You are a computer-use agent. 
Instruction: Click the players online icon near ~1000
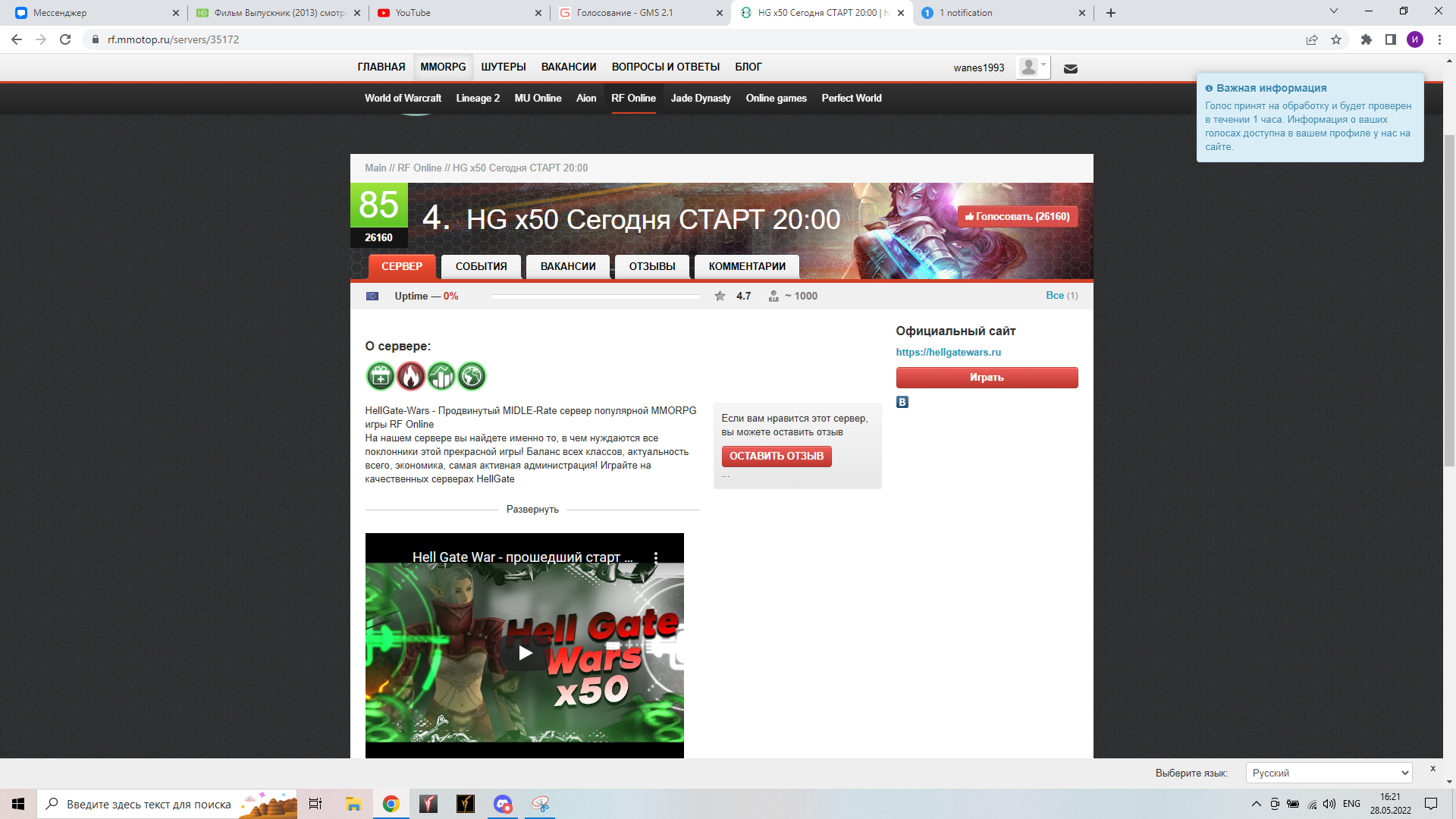coord(773,296)
